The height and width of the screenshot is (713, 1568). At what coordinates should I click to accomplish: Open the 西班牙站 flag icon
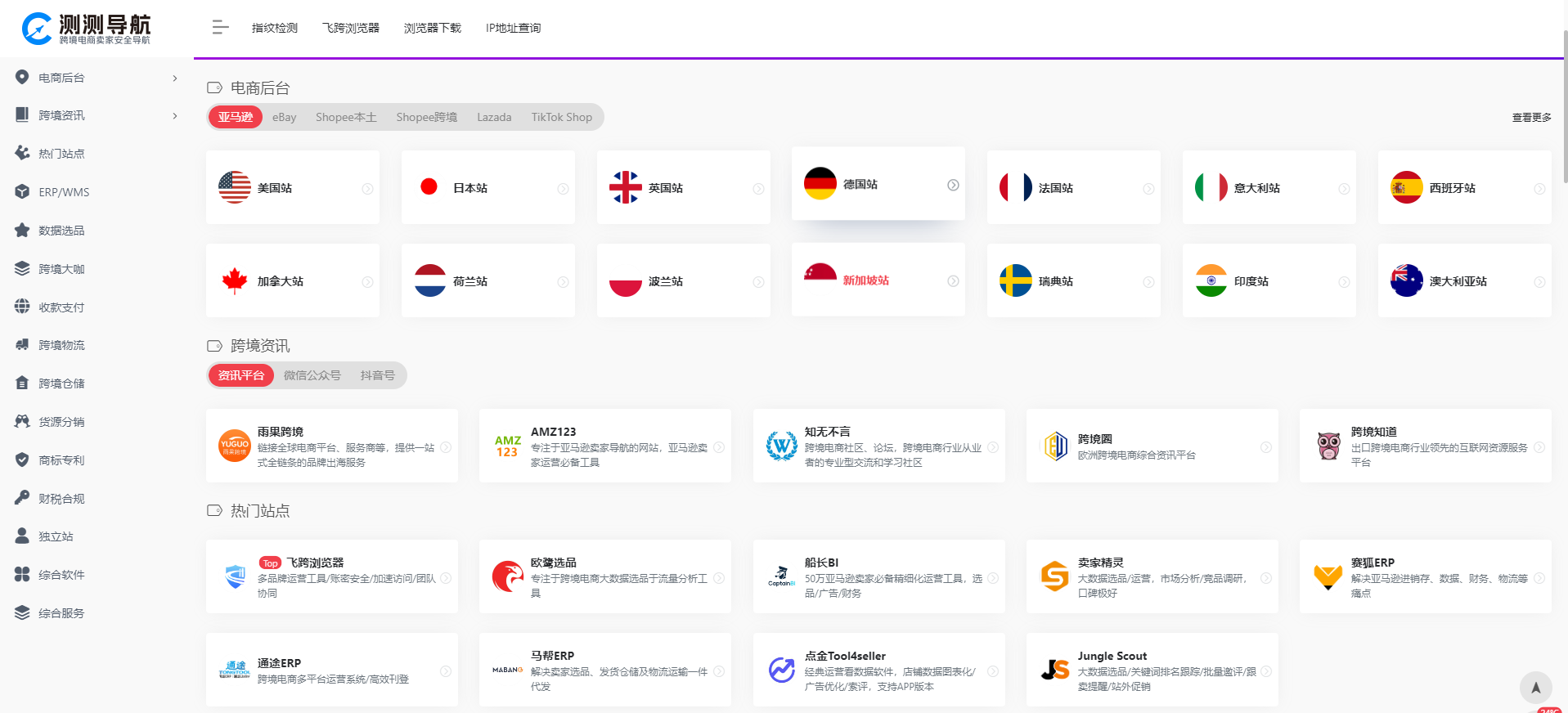coord(1407,187)
